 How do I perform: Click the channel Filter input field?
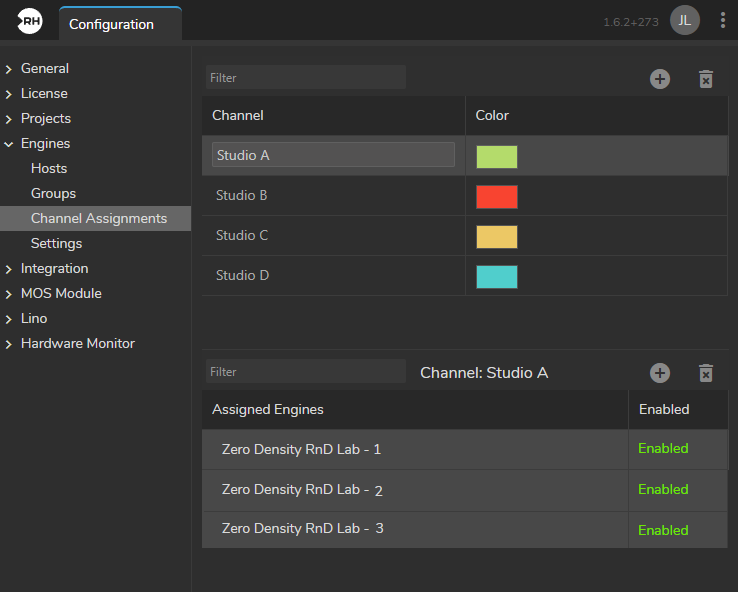point(305,78)
